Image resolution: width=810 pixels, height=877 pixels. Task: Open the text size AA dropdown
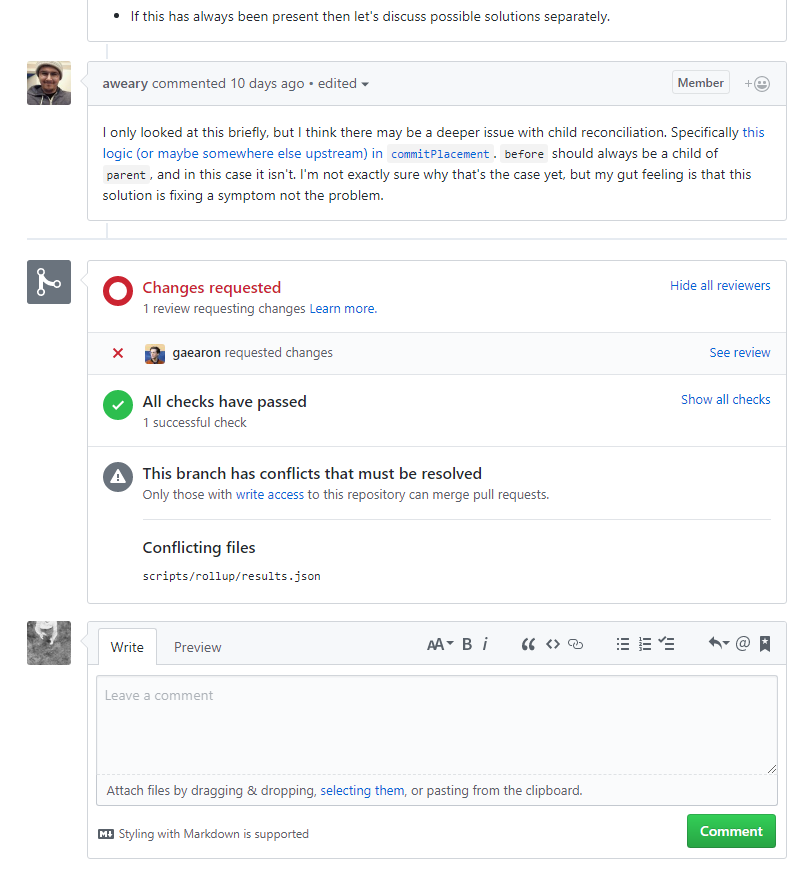point(439,644)
